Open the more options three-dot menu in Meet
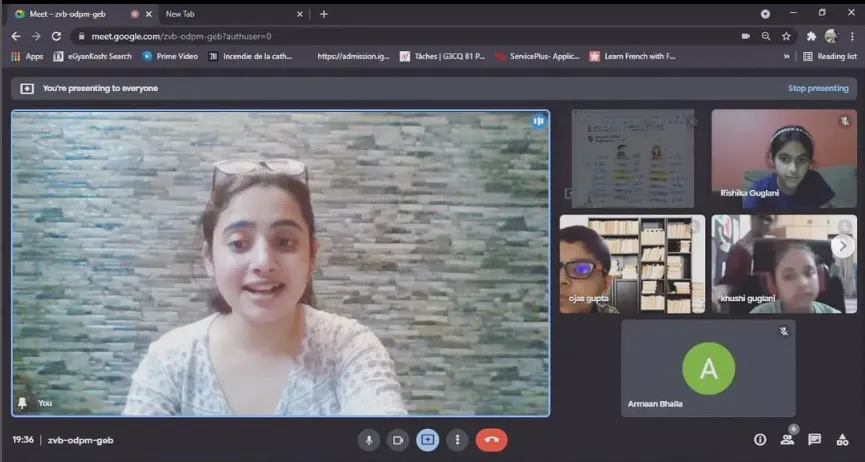865x462 pixels. pyautogui.click(x=457, y=440)
